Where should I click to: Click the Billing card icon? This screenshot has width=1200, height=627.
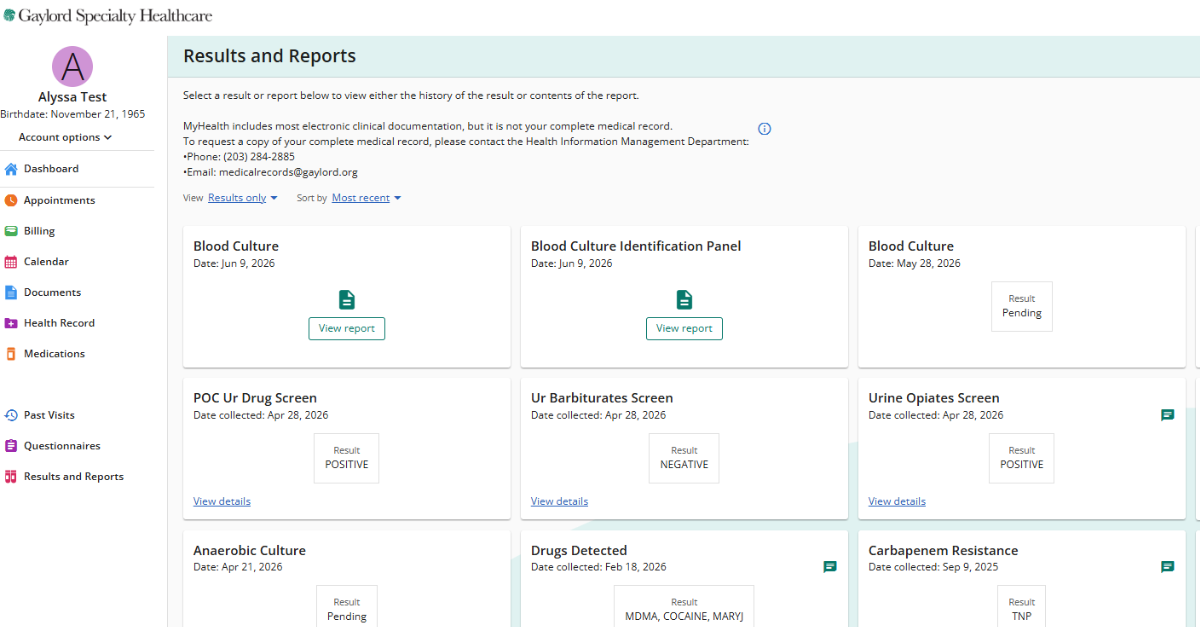11,231
